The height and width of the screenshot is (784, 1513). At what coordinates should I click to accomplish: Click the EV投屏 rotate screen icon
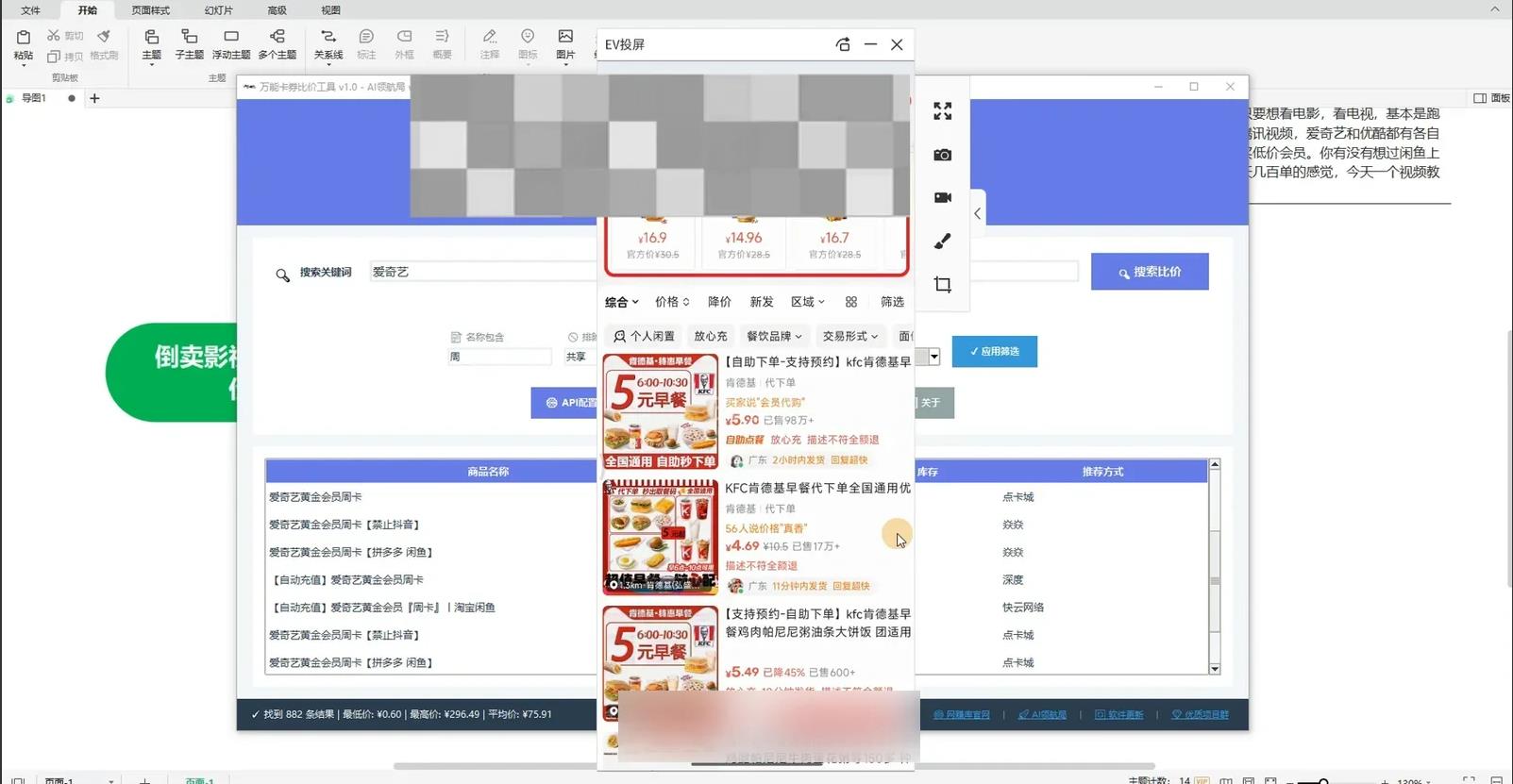[x=843, y=44]
